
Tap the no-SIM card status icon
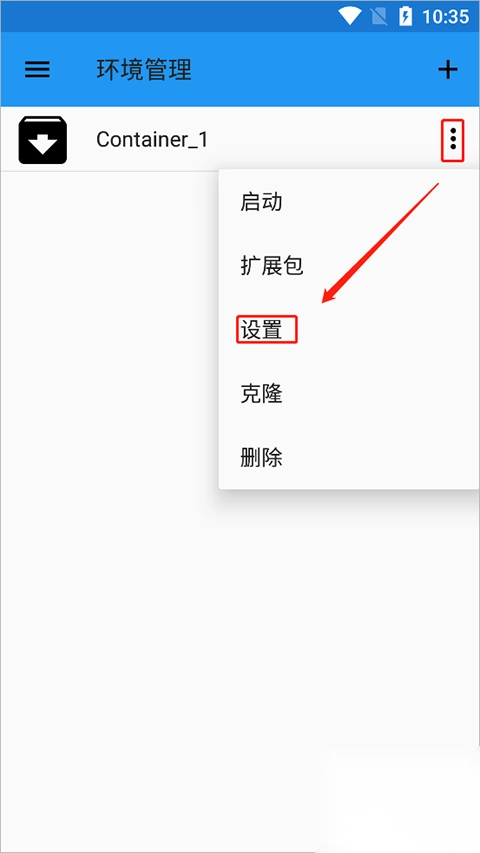(379, 16)
